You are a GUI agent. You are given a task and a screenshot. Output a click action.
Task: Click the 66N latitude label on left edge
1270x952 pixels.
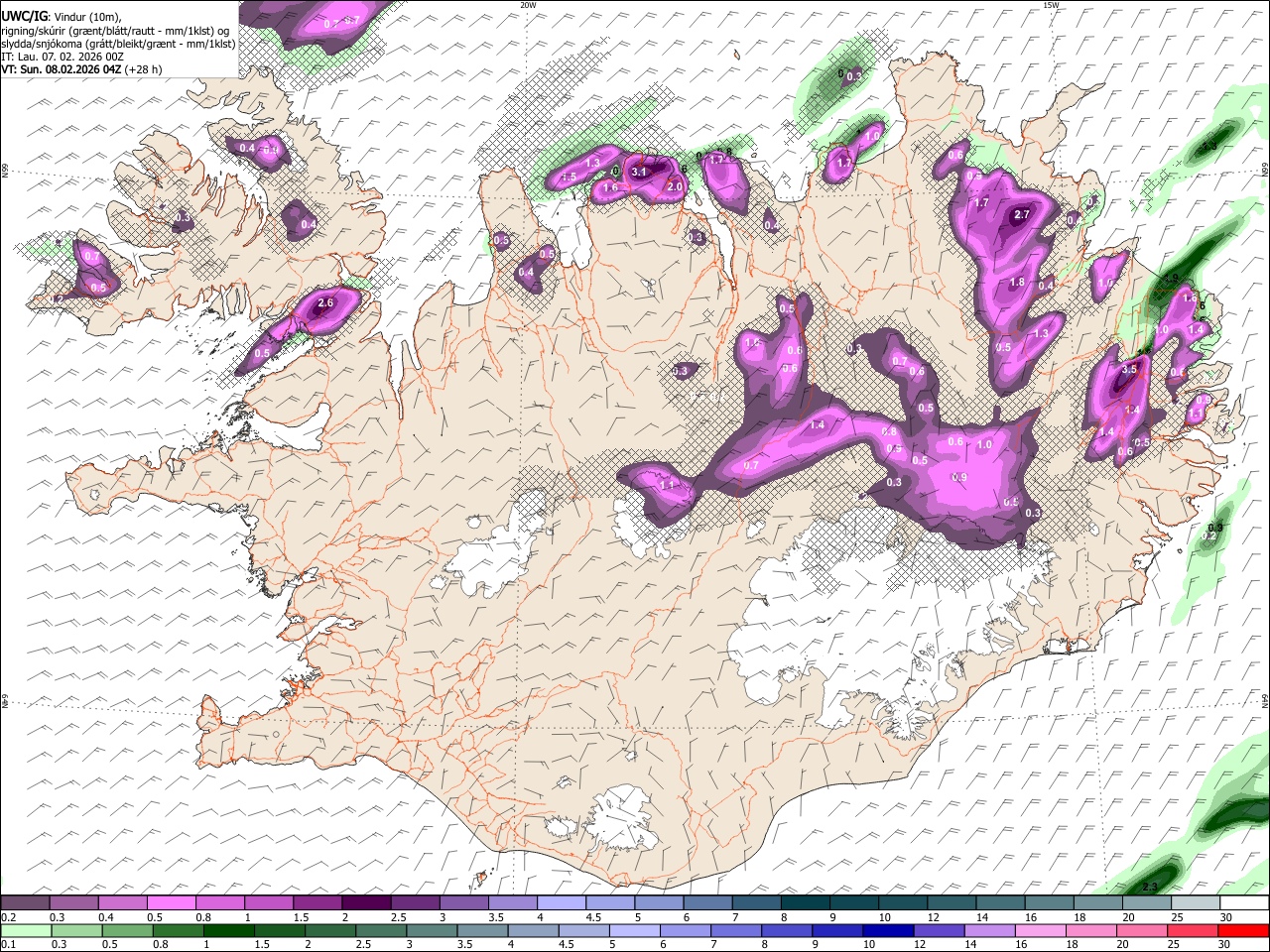5,172
